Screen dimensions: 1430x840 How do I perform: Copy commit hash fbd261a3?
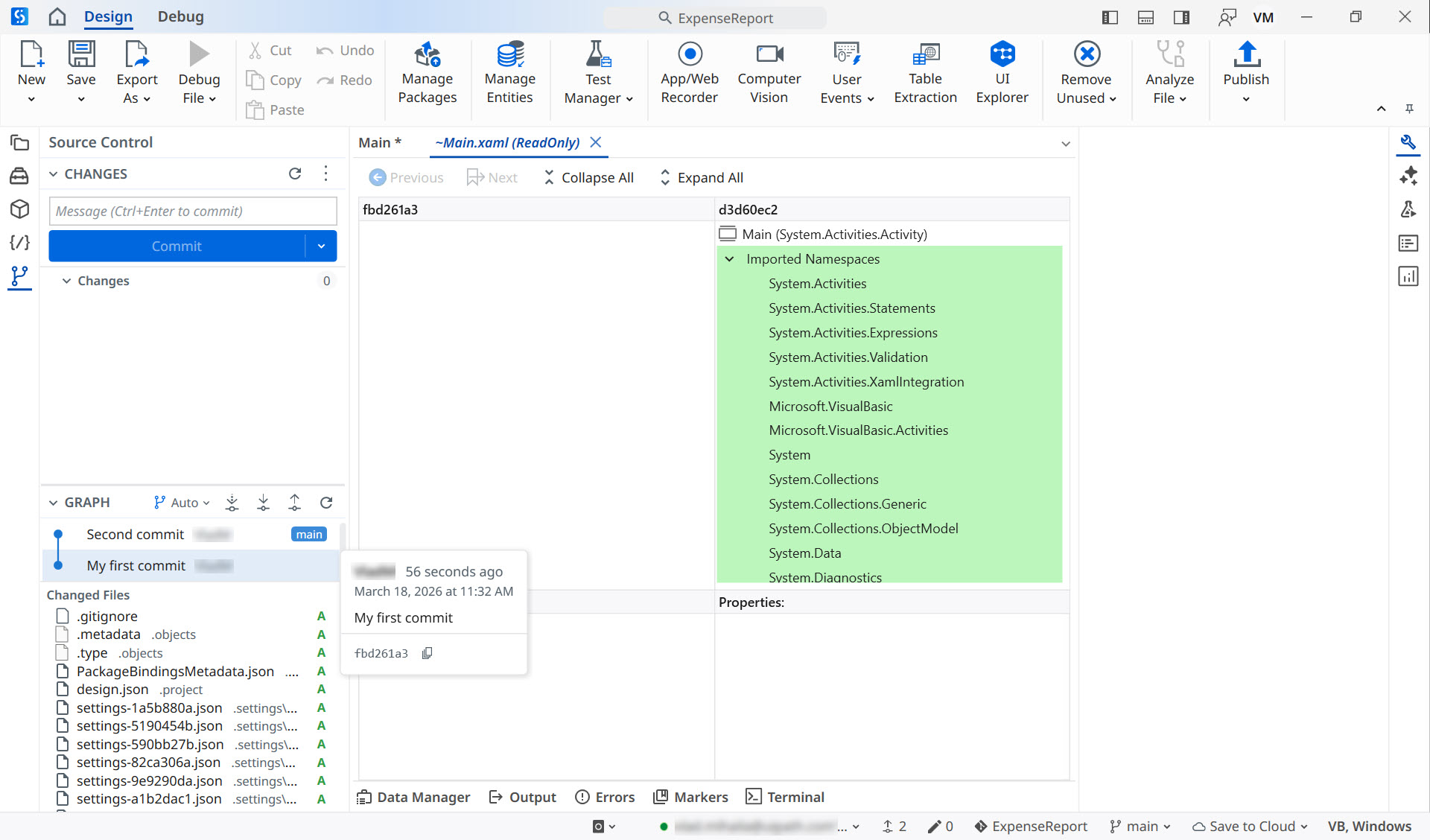pyautogui.click(x=428, y=653)
